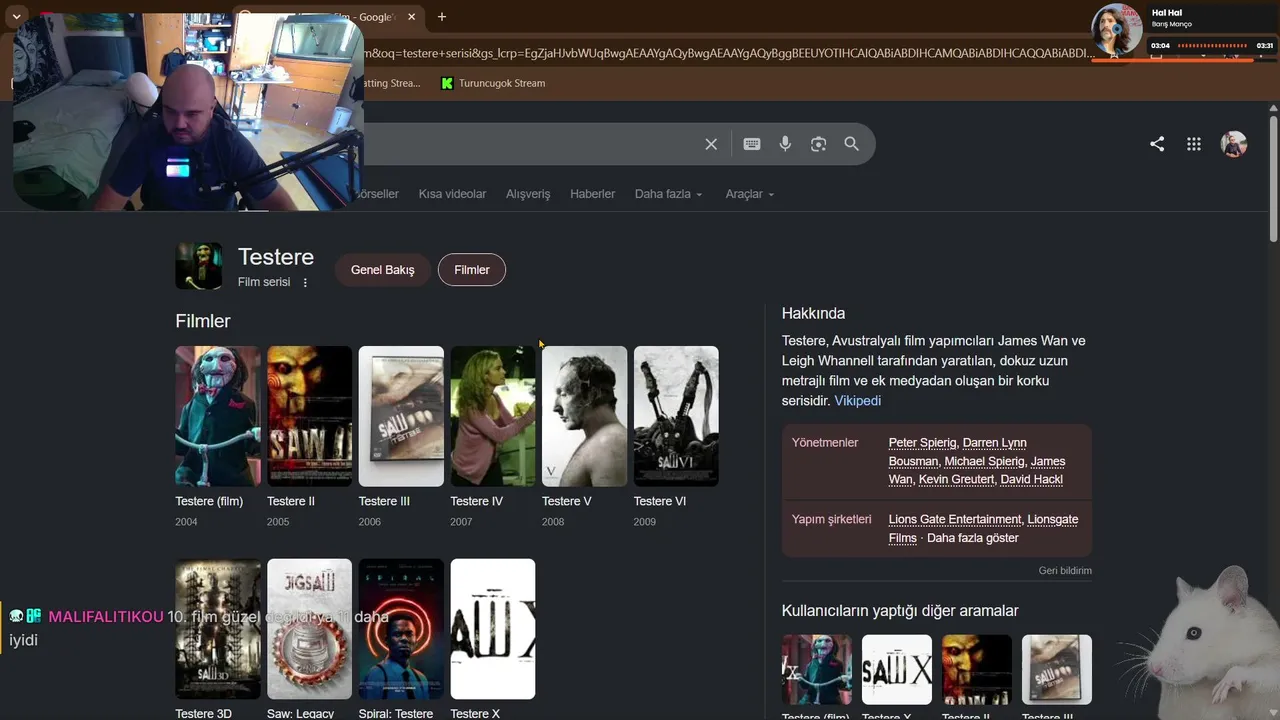Open the Testere IV poster
Screen dimensions: 1280x720
[493, 416]
